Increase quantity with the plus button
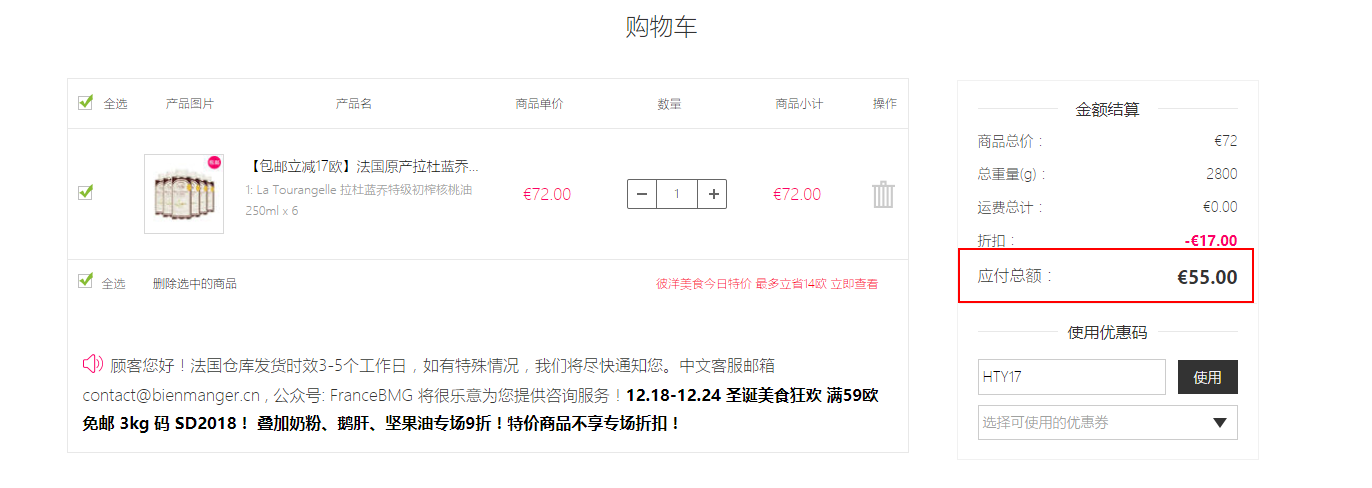Viewport: 1372px width, 488px height. coord(712,194)
